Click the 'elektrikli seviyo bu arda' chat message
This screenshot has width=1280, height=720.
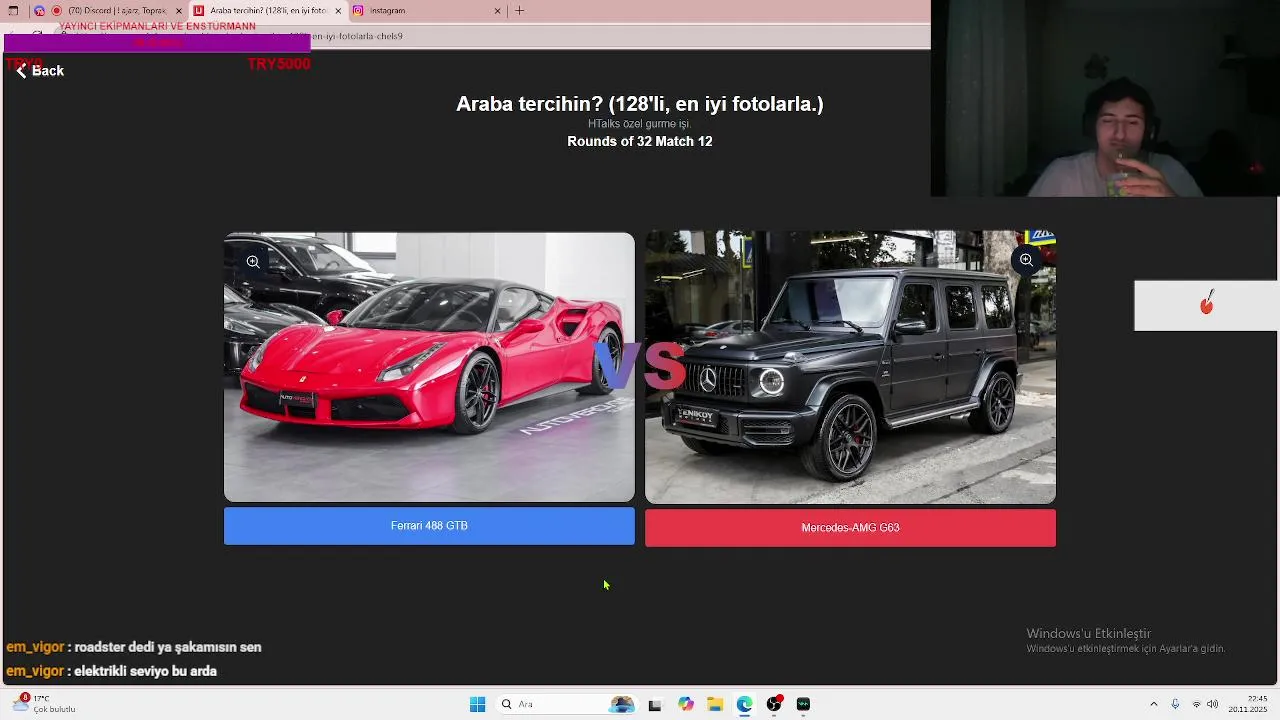[x=145, y=671]
